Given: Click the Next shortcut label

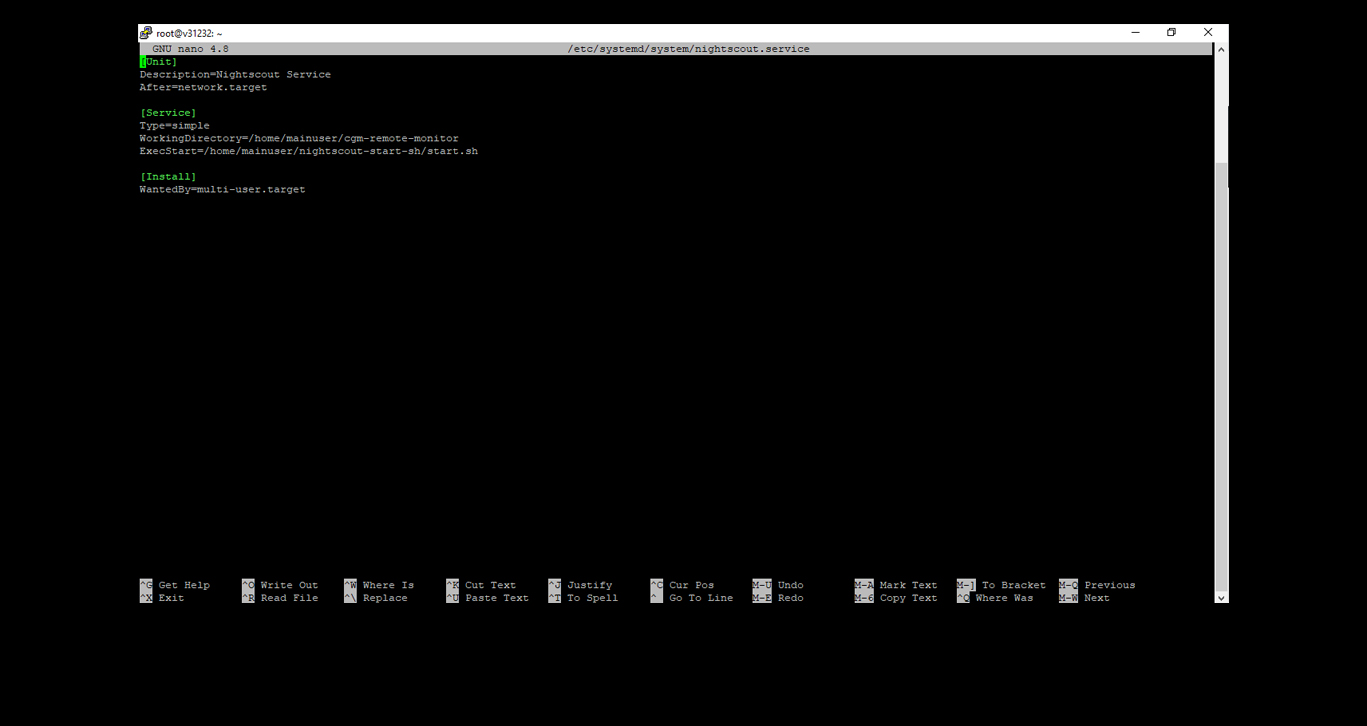Looking at the screenshot, I should coord(1084,598).
